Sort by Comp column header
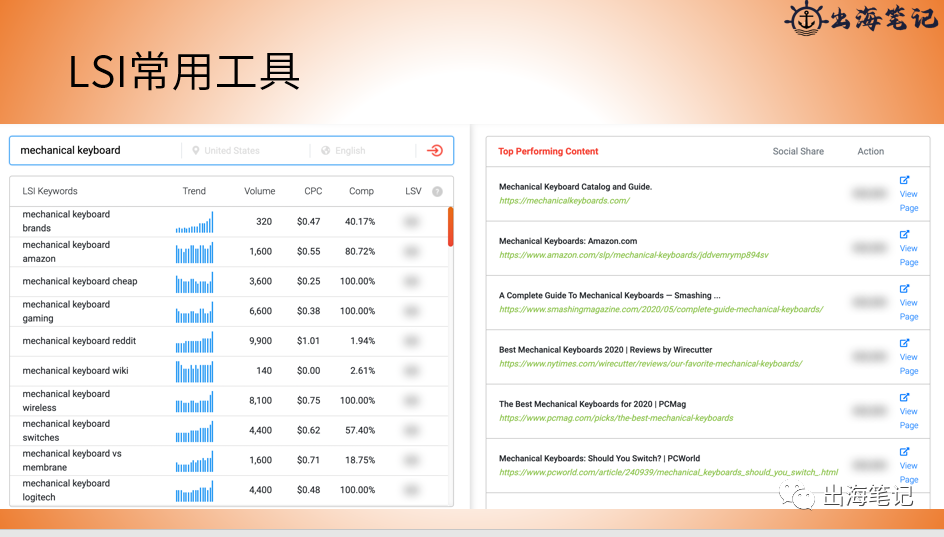 [361, 191]
